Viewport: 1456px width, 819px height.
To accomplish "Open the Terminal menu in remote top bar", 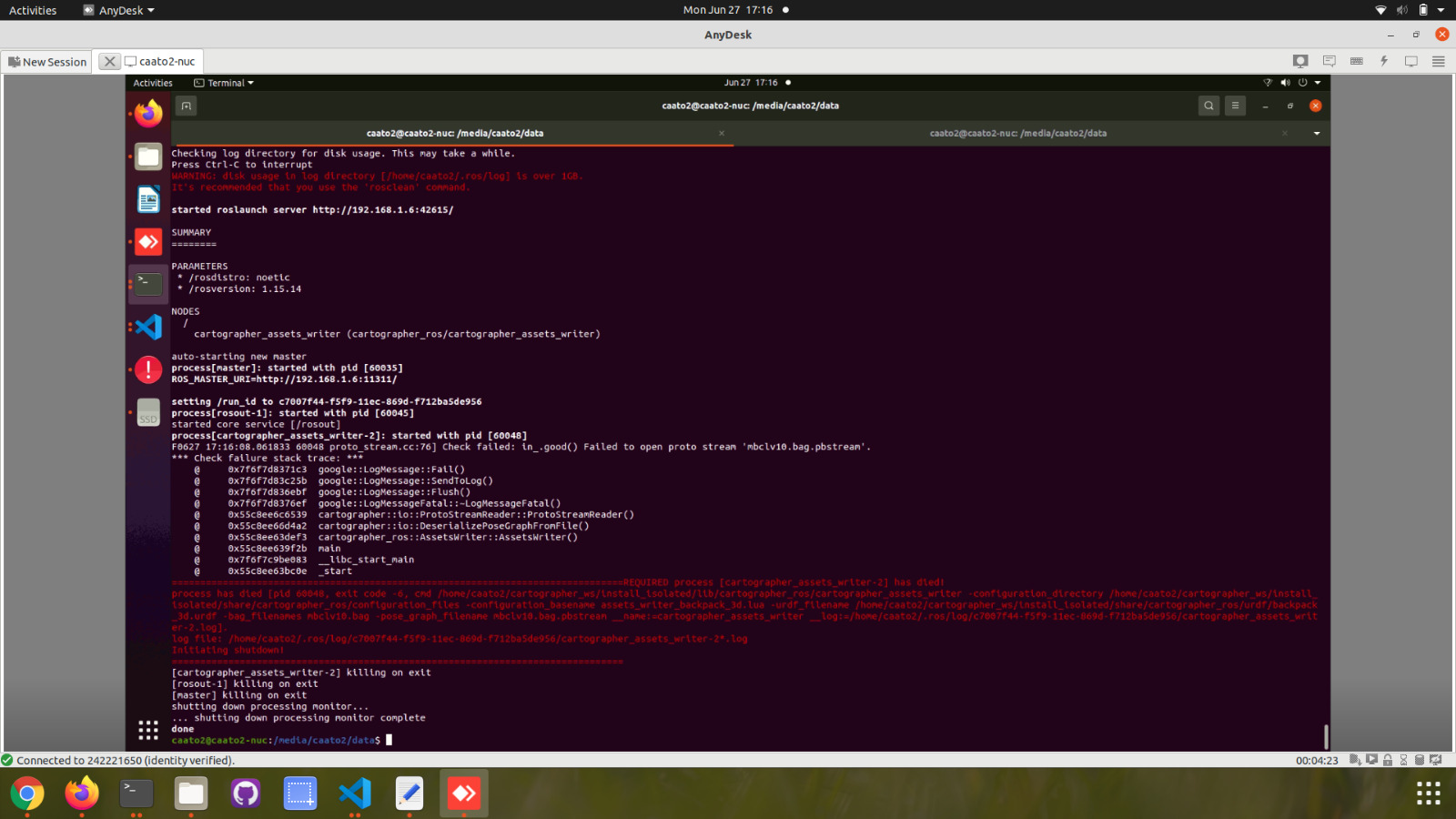I will tap(223, 82).
